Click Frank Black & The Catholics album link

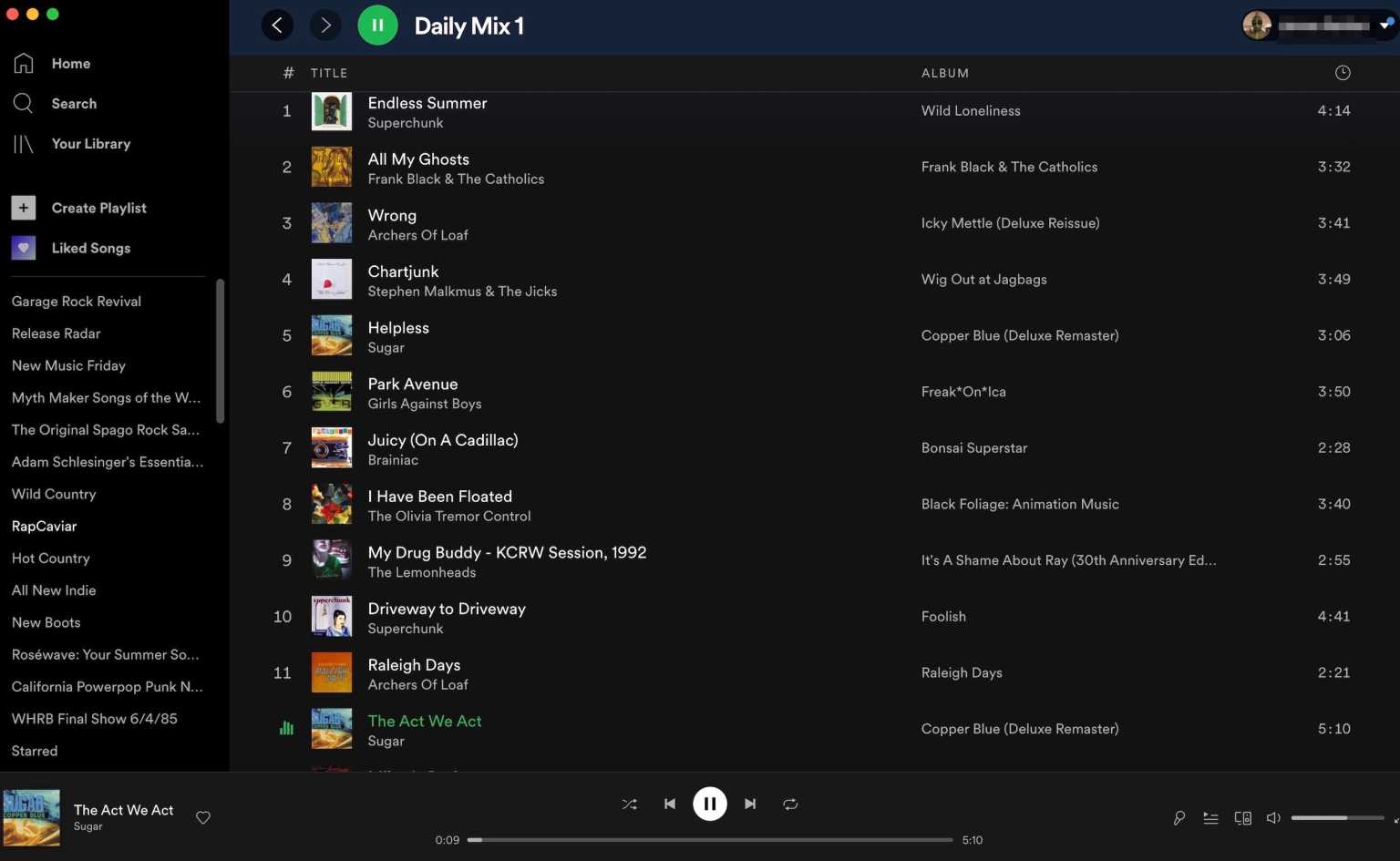click(1009, 167)
